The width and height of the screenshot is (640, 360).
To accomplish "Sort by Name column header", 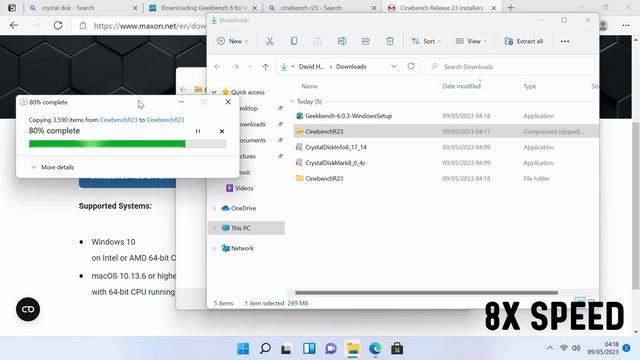I will 309,86.
